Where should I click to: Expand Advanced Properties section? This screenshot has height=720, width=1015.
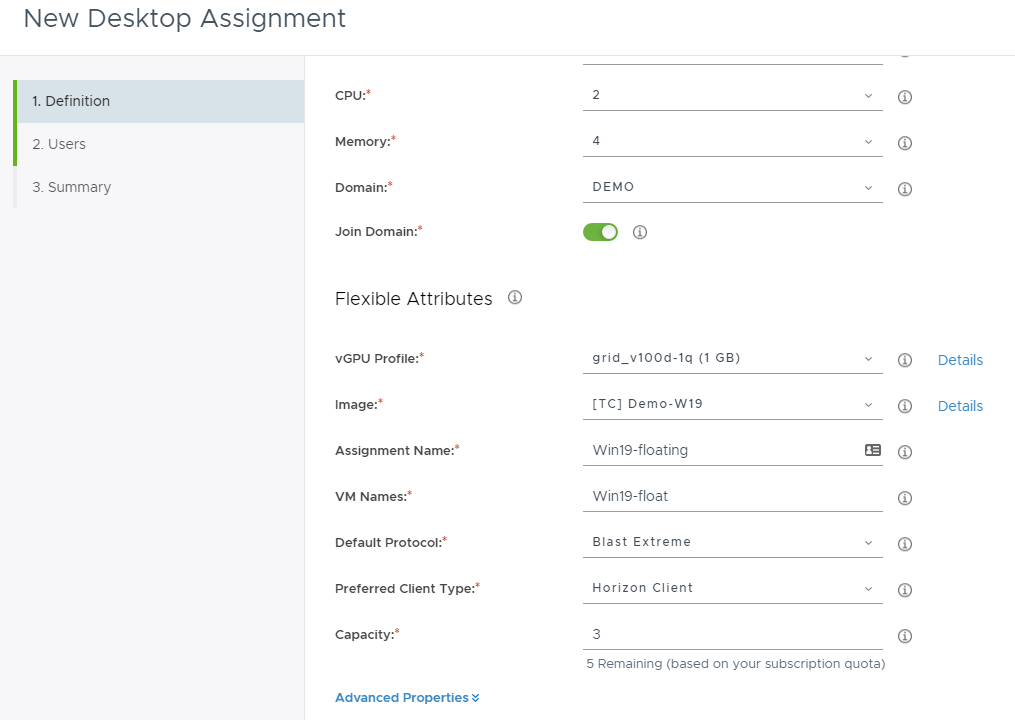click(407, 698)
